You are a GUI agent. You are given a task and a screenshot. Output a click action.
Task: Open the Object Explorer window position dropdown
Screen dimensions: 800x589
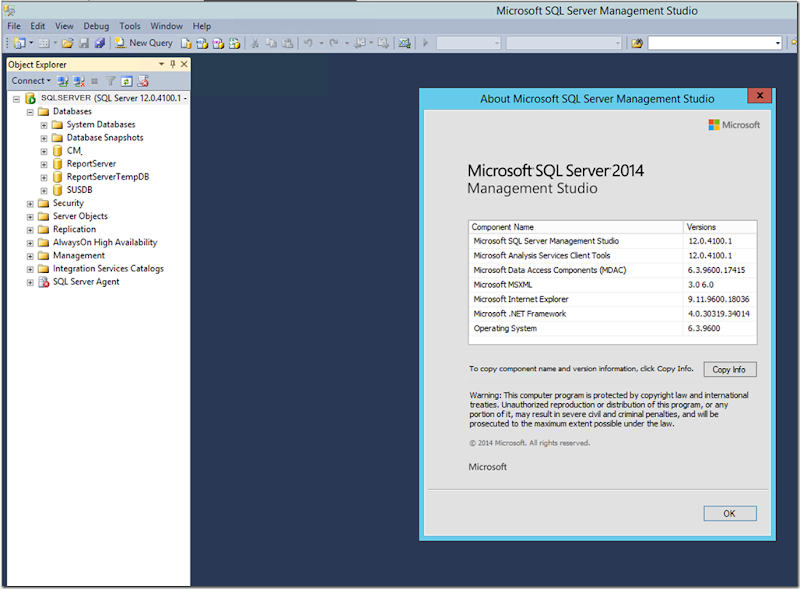(161, 64)
